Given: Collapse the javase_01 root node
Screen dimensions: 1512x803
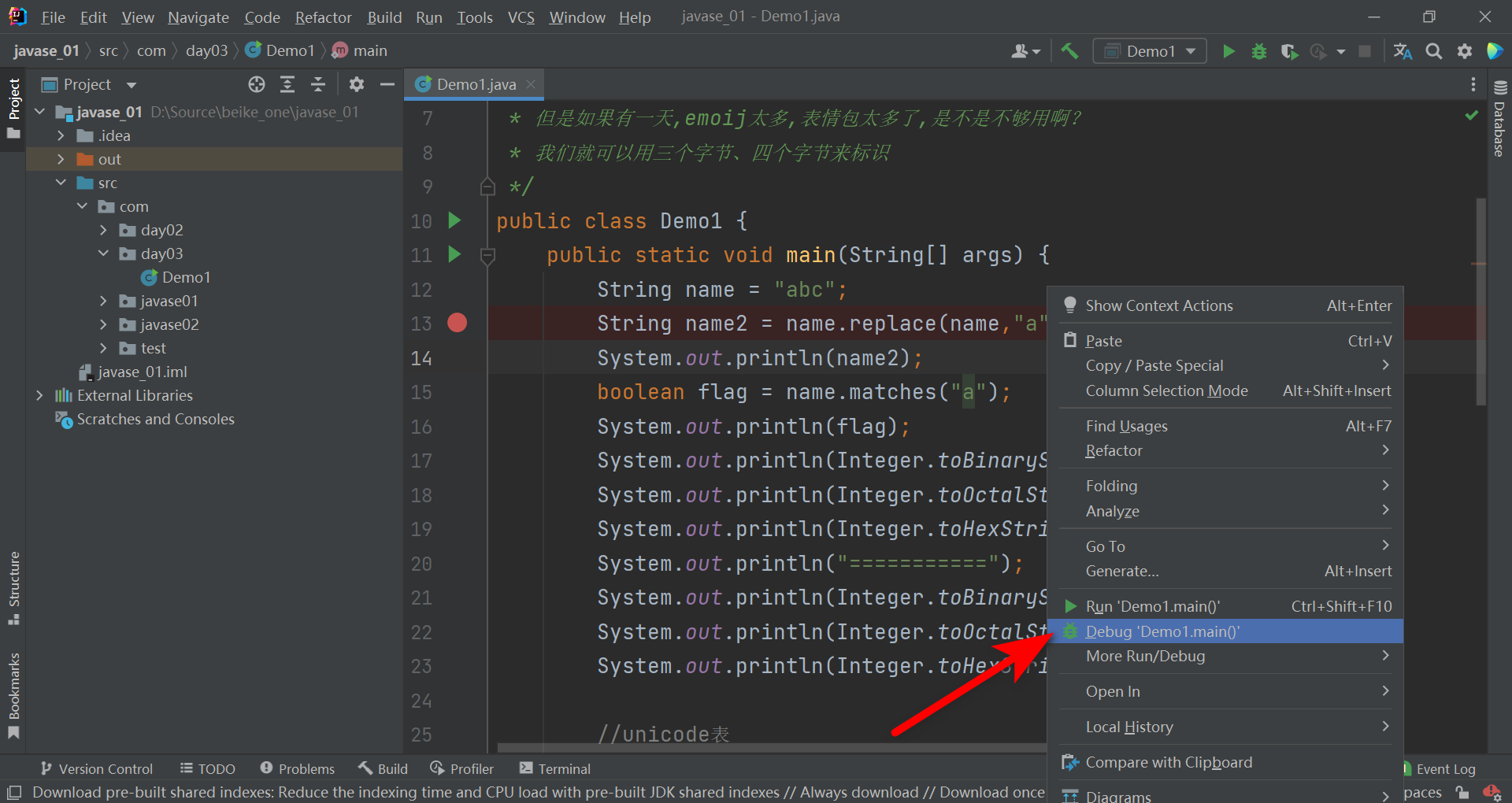Looking at the screenshot, I should pos(40,112).
